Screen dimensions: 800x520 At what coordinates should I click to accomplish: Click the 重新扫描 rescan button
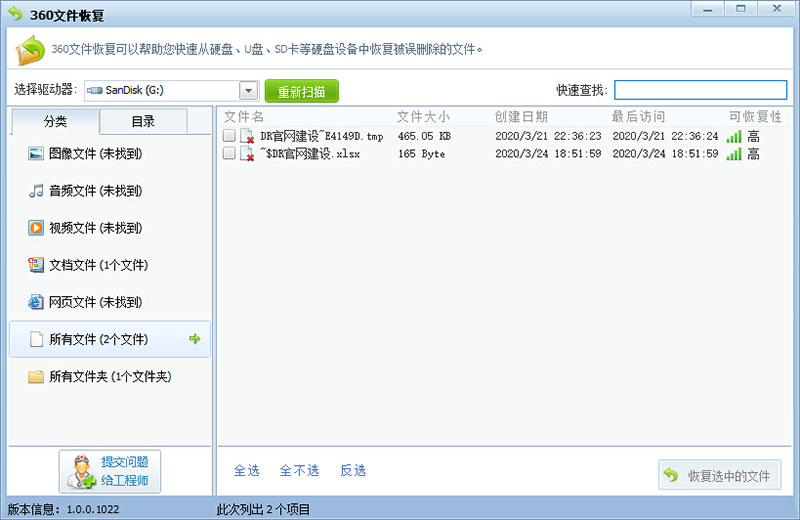pos(302,91)
